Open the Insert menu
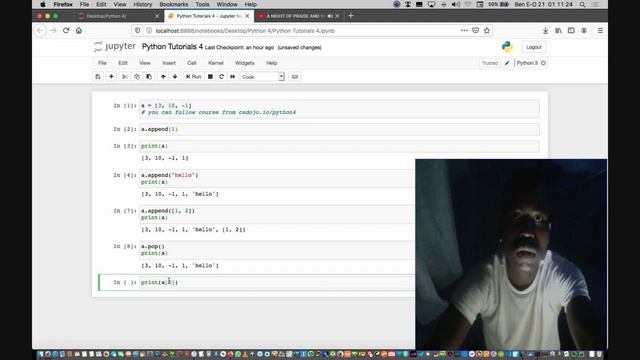 pos(169,63)
